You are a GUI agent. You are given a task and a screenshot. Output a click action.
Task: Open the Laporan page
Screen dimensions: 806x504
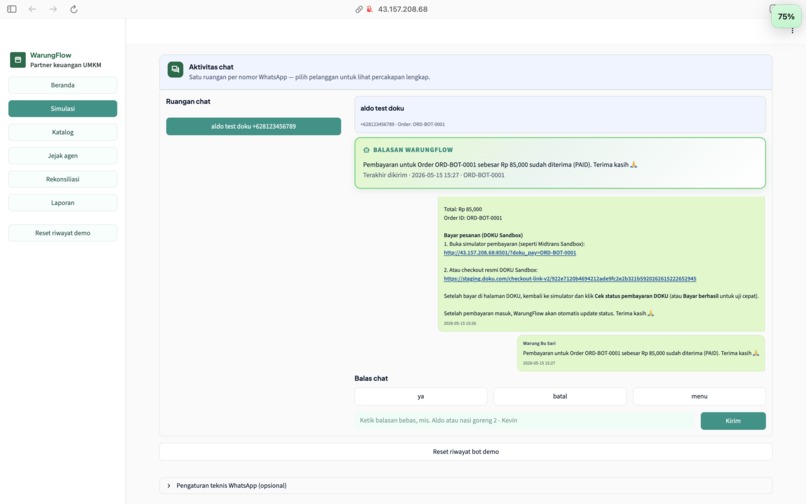(x=63, y=203)
